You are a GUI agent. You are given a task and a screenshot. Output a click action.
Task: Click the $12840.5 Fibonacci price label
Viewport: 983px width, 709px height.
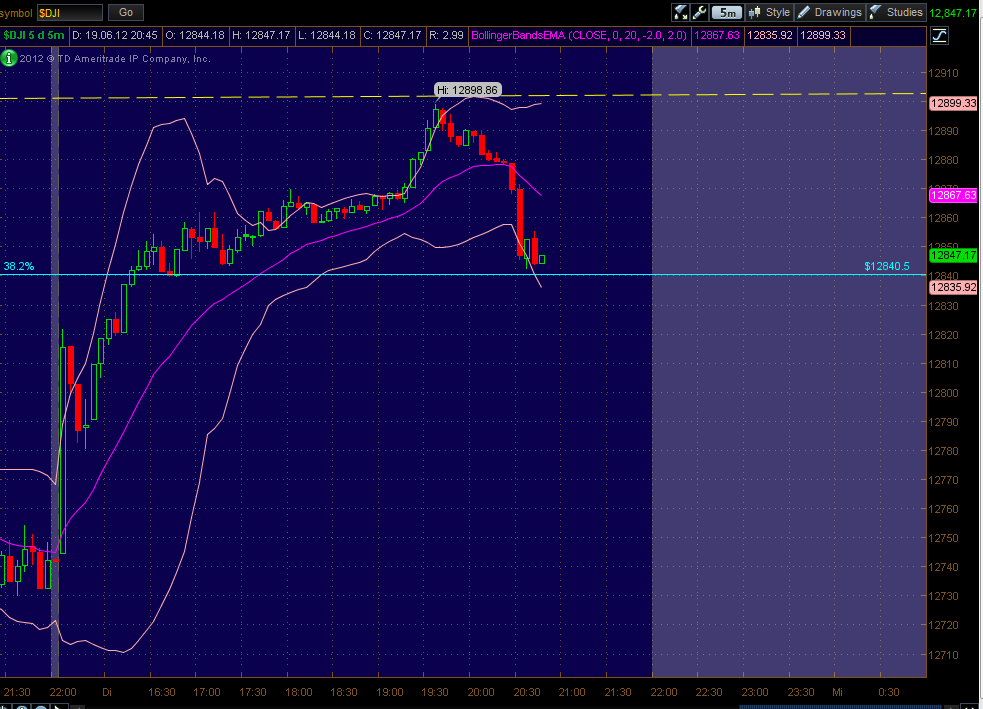pyautogui.click(x=886, y=266)
